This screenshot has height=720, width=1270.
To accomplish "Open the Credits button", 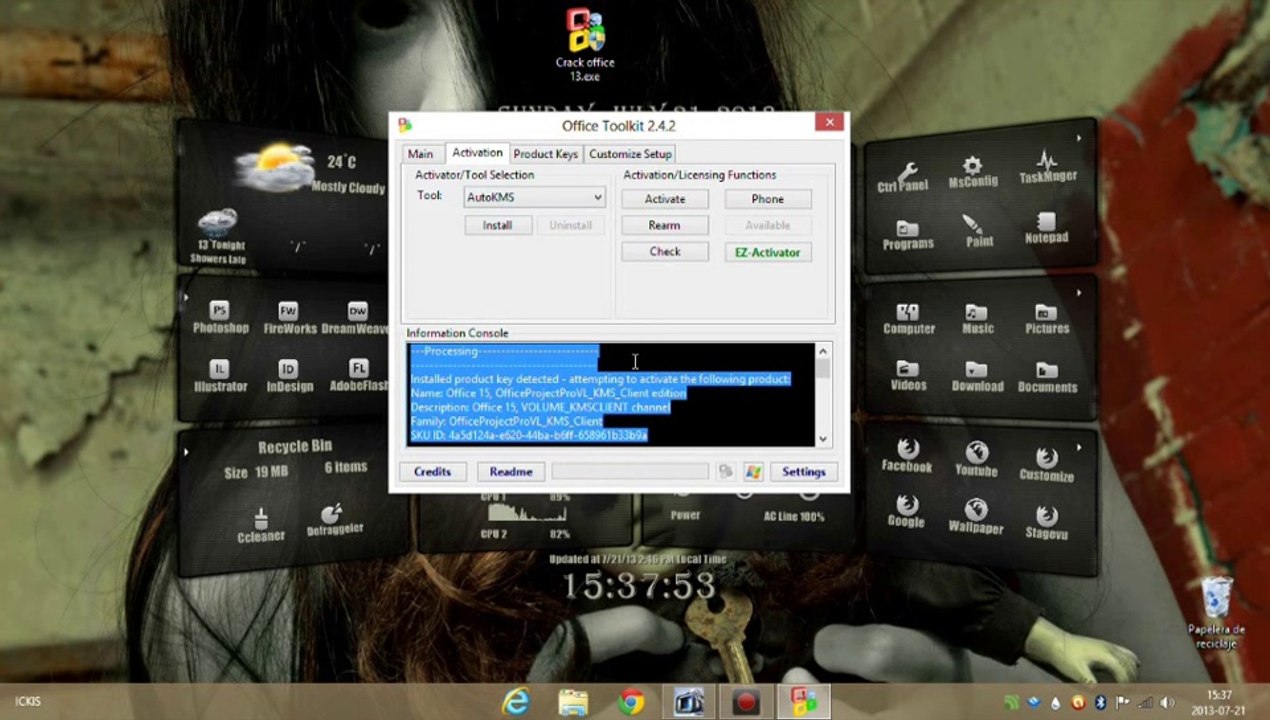I will 433,471.
